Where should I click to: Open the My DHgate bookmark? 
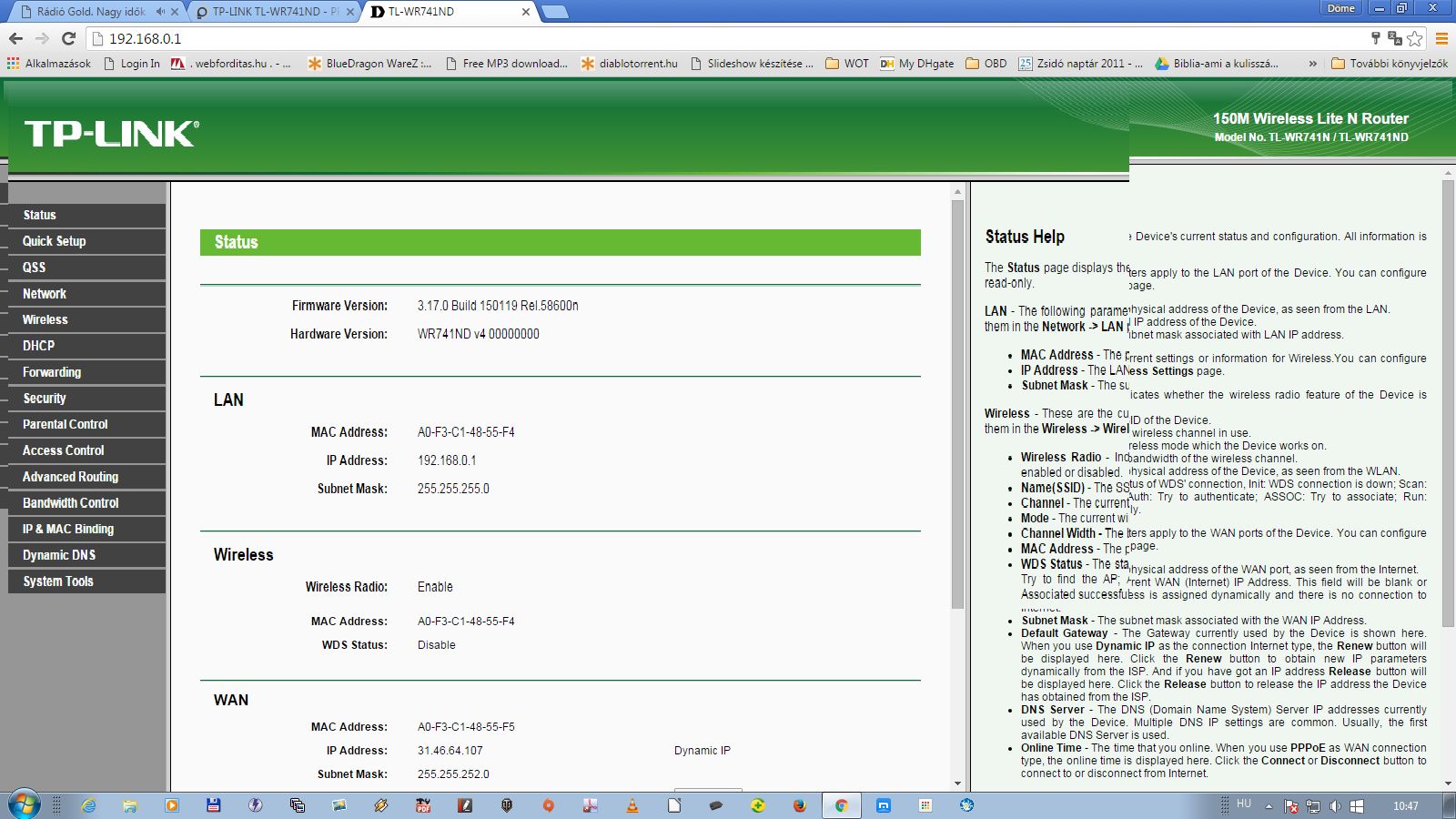click(x=917, y=64)
